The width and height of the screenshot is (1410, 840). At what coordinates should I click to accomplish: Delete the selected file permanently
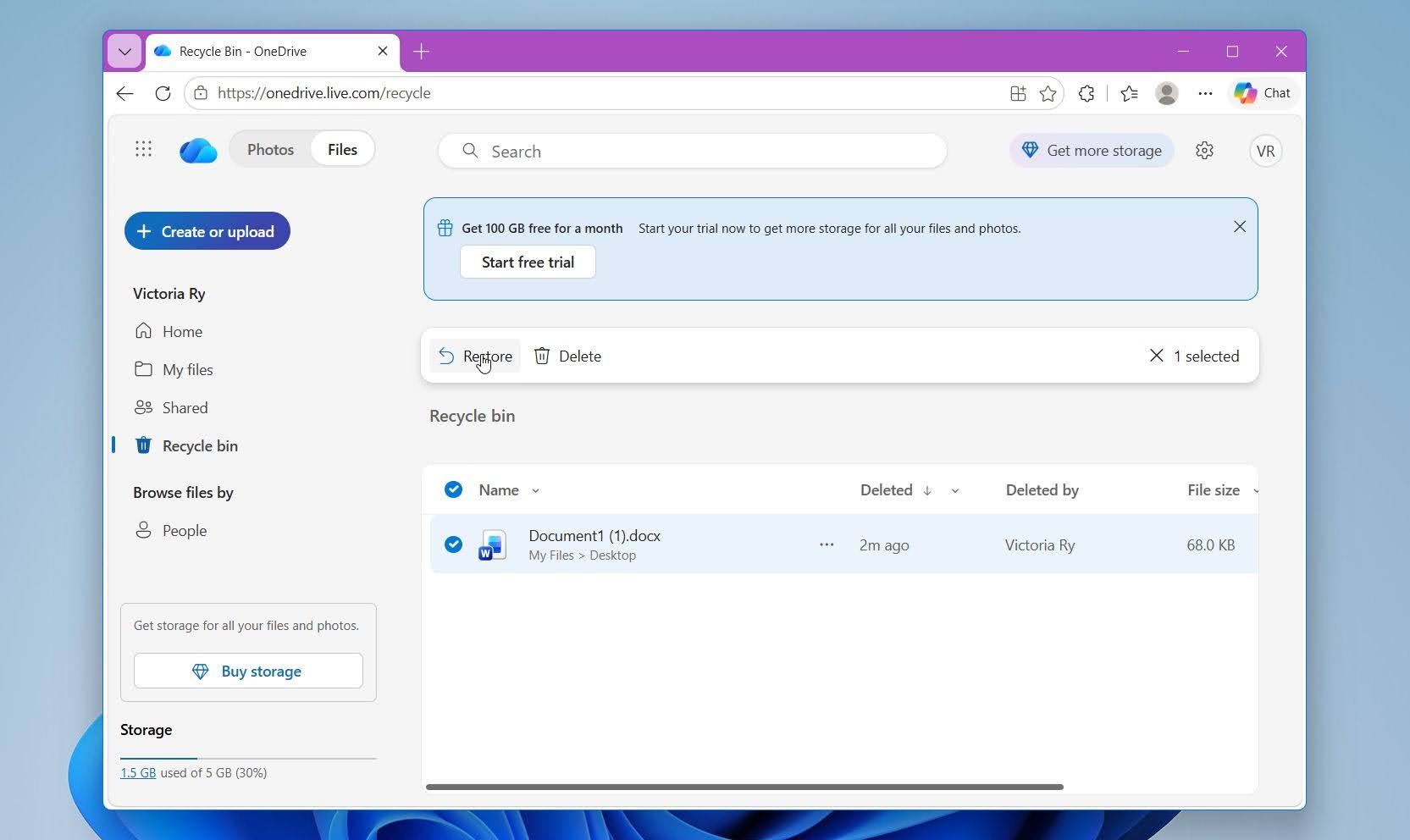[567, 356]
